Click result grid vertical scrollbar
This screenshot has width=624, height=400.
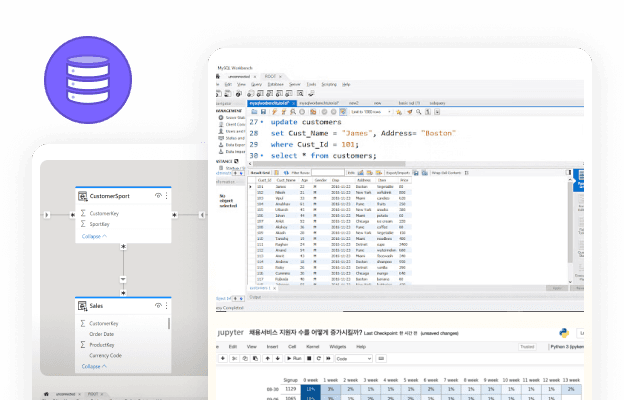570,221
